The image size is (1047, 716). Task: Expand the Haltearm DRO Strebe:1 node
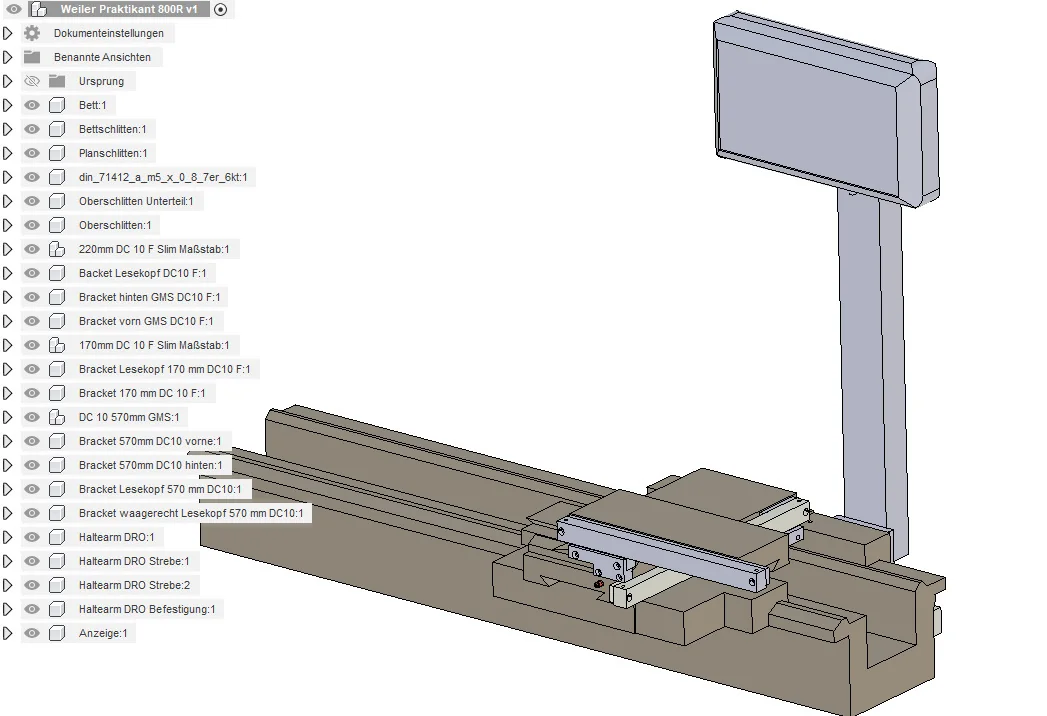[7, 561]
